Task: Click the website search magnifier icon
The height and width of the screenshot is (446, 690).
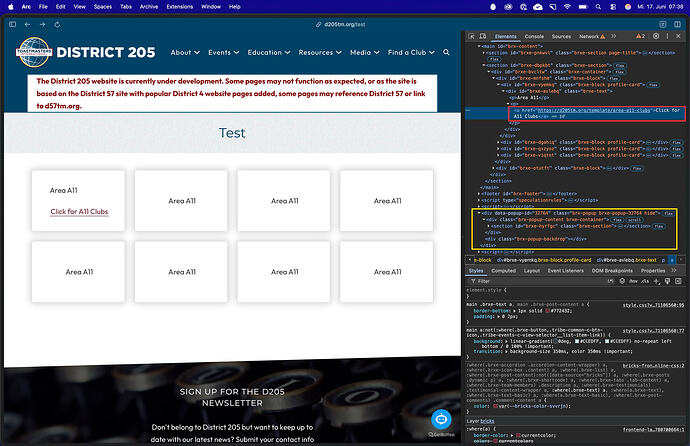Action: tap(446, 52)
